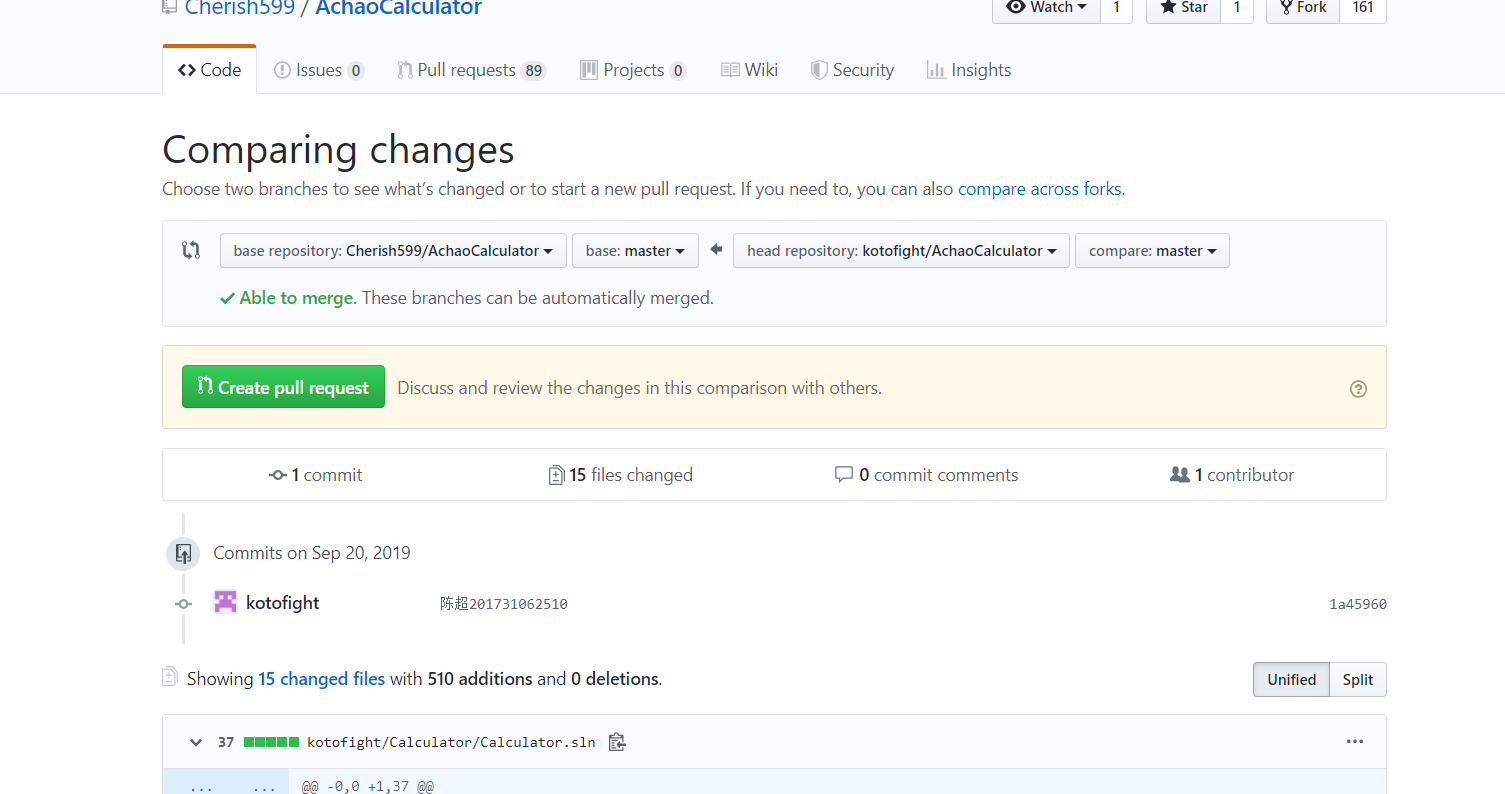Click the Able to merge status text

coord(296,298)
